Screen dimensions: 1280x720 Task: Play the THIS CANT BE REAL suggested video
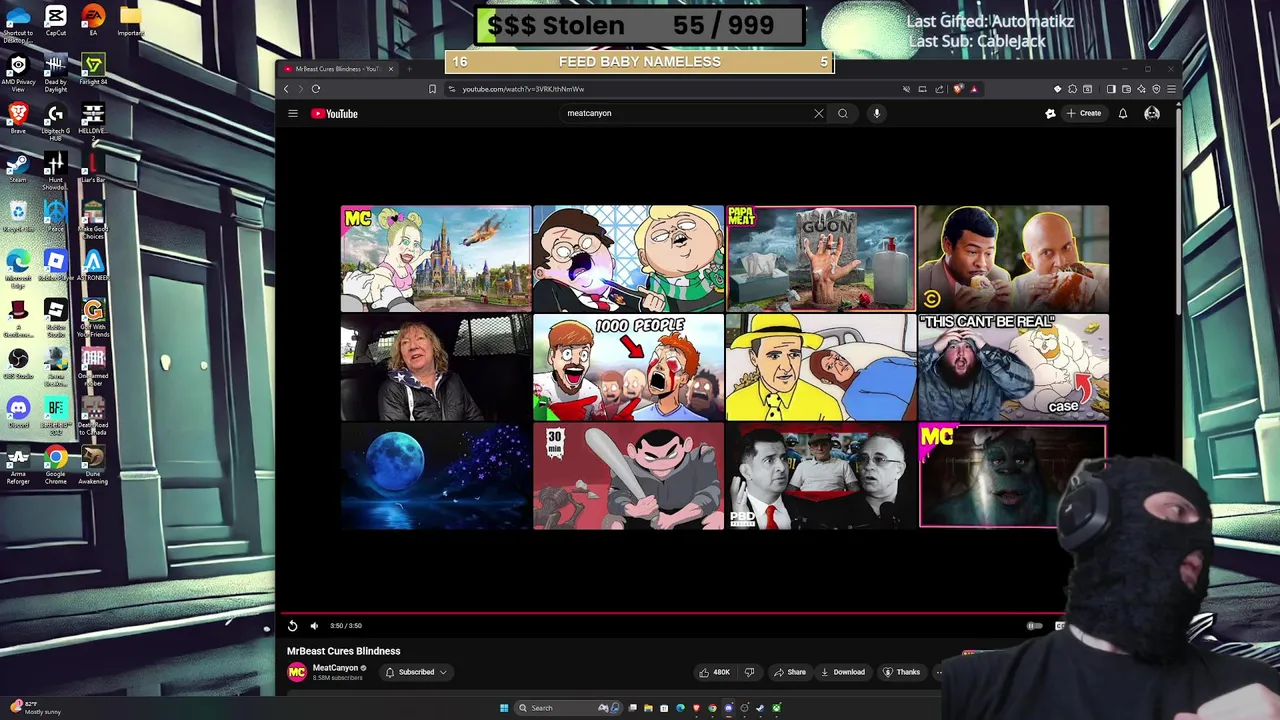pos(1013,368)
